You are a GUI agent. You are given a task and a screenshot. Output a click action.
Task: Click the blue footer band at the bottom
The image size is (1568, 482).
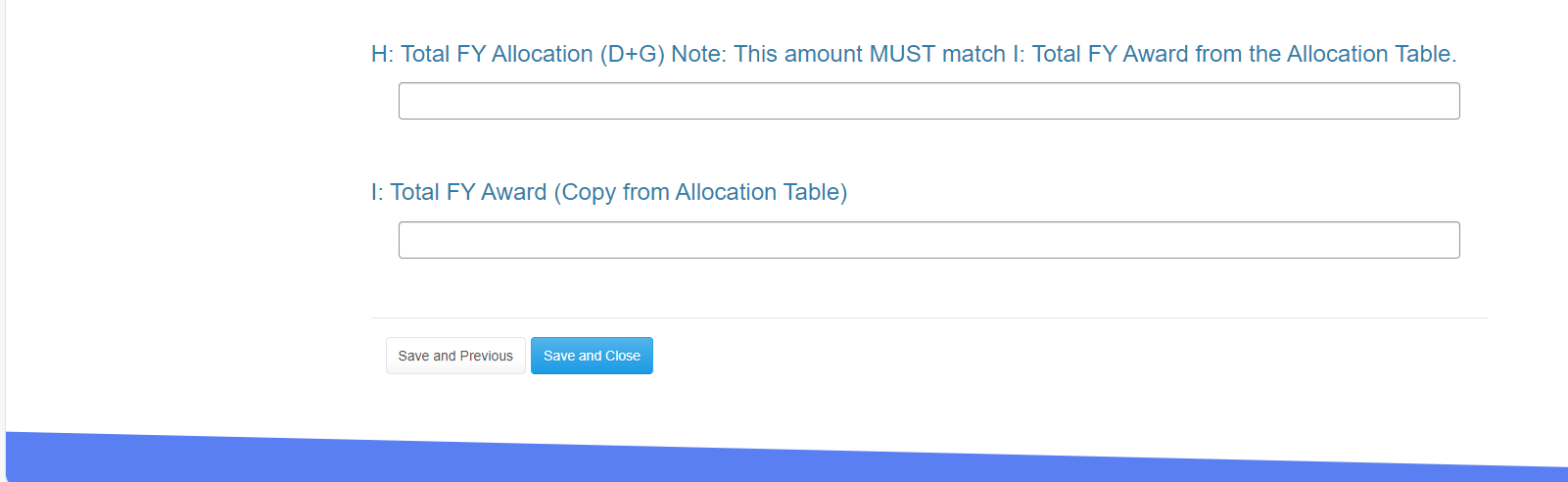point(784,462)
